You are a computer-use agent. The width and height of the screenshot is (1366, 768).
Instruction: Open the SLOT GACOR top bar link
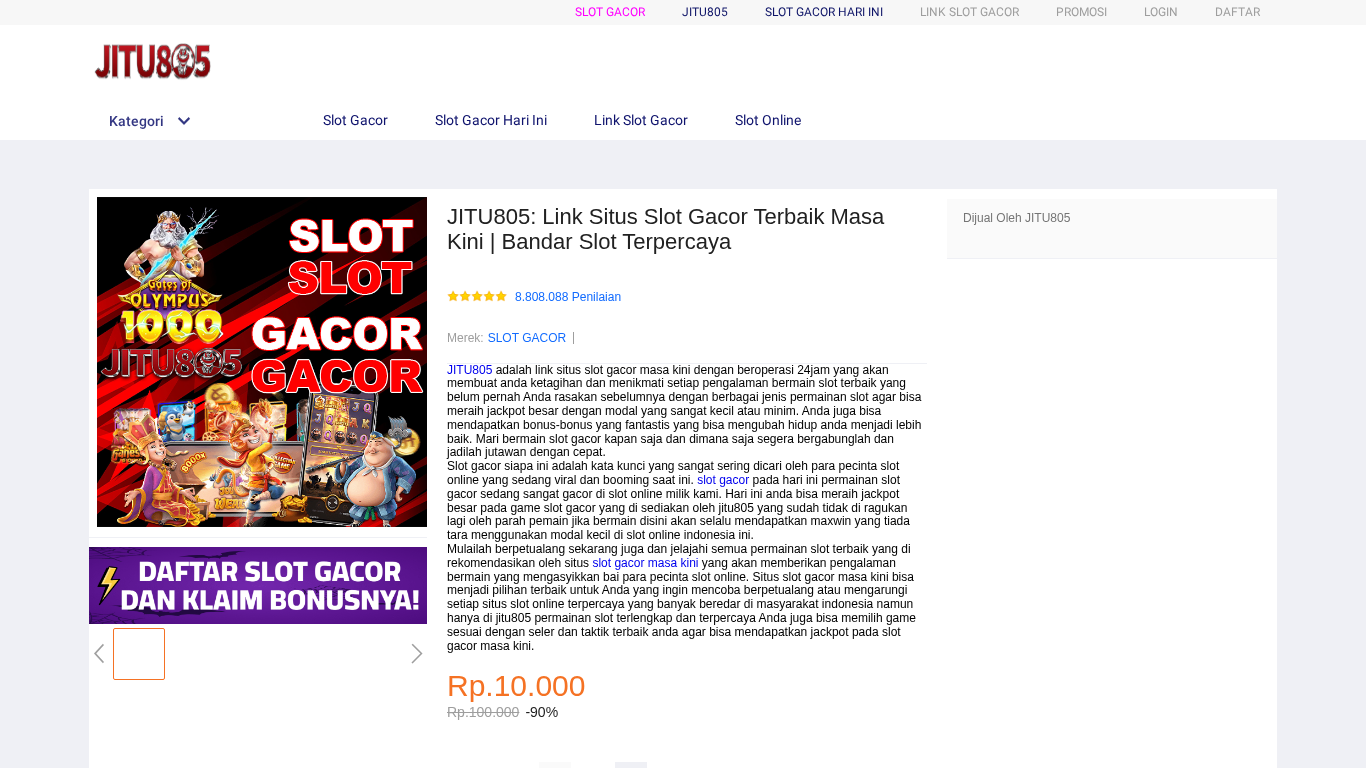coord(610,12)
